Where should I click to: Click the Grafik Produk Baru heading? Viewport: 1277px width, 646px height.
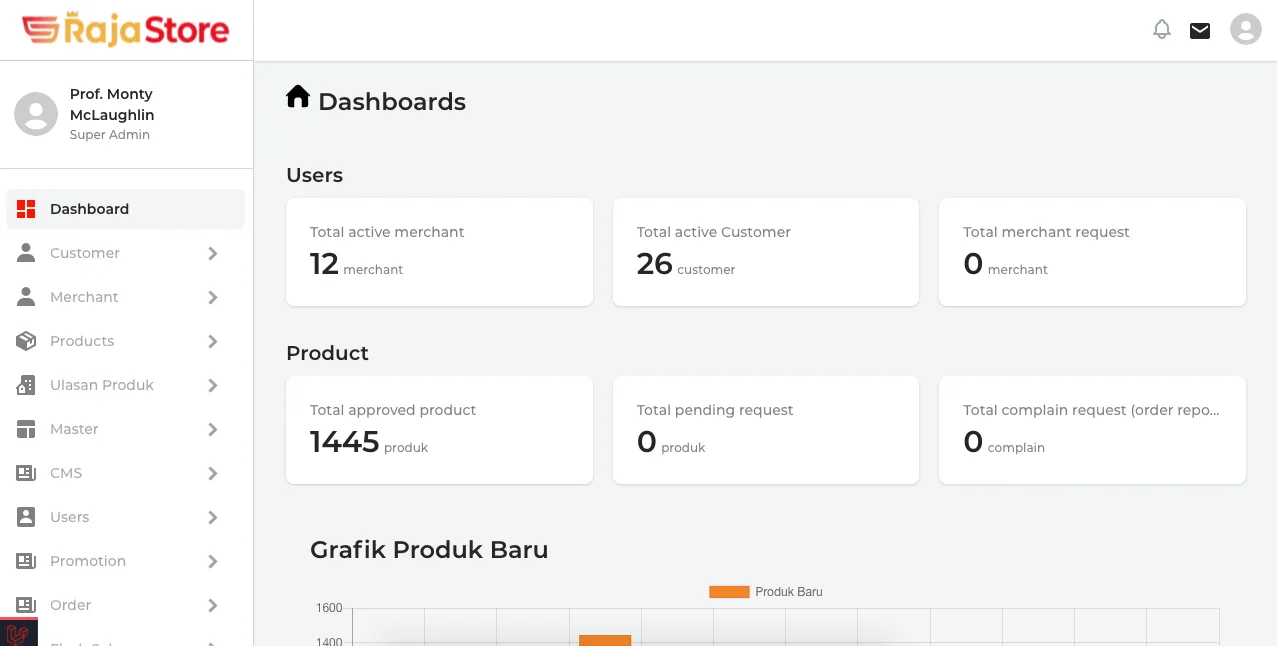(429, 550)
